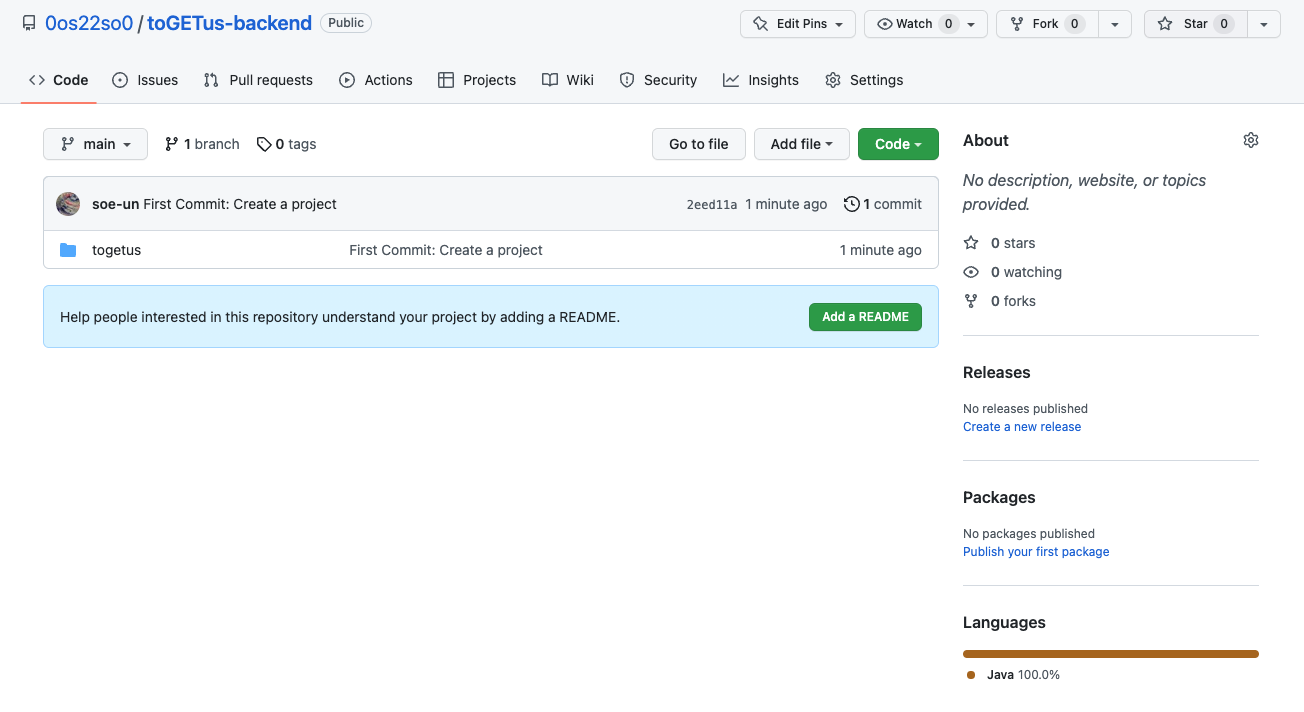Open the Pull requests tab
The height and width of the screenshot is (712, 1304).
258,80
